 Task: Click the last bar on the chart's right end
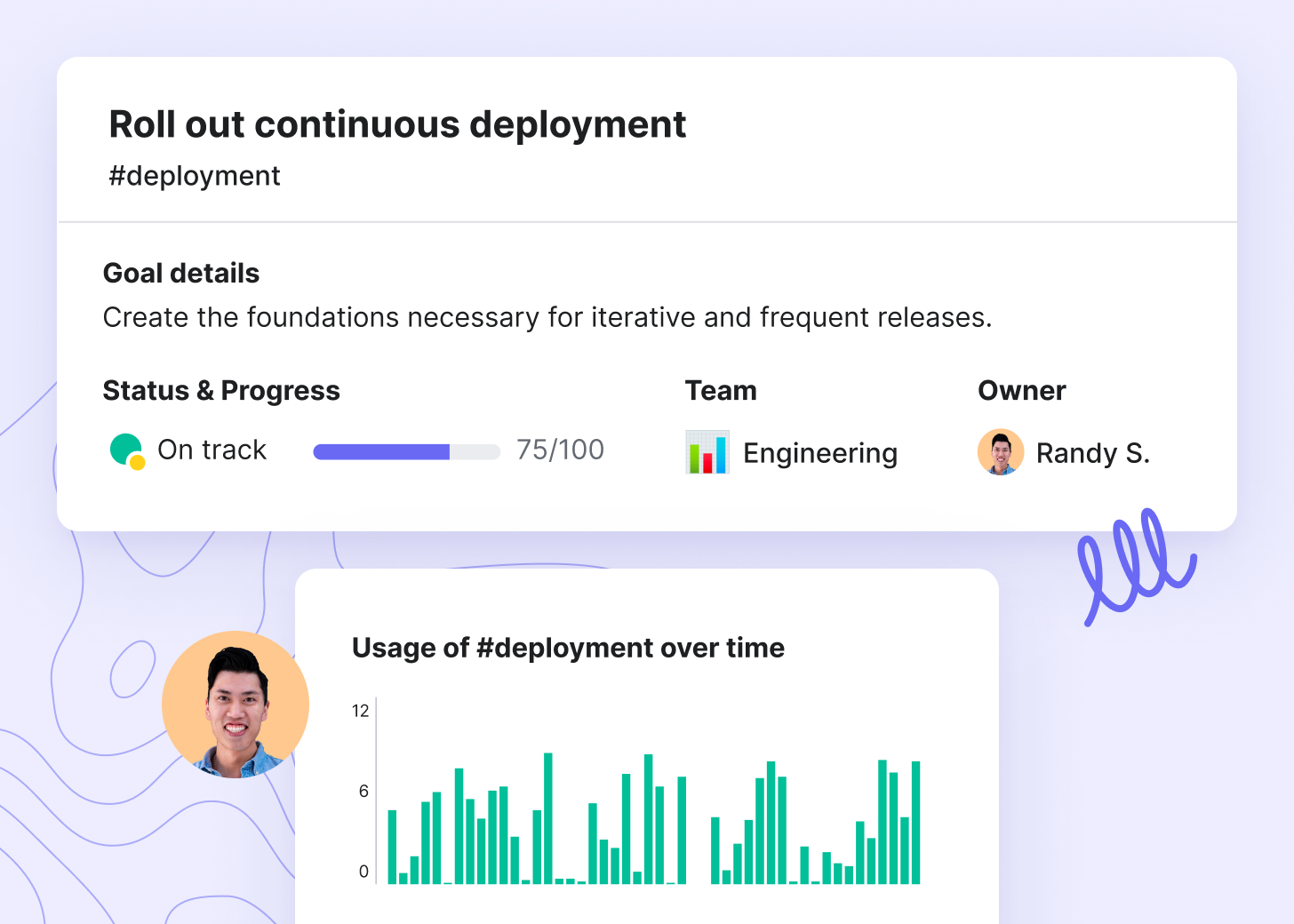tap(915, 823)
